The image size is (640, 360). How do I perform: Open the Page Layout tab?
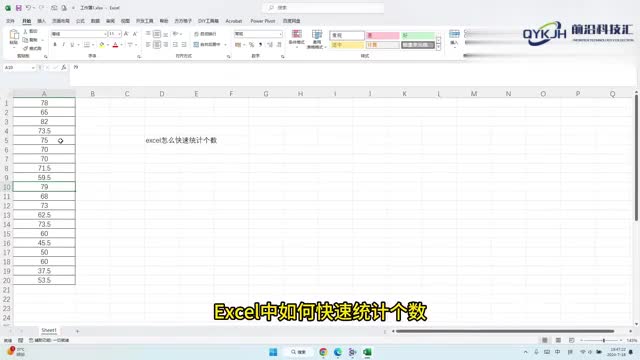[x=61, y=21]
